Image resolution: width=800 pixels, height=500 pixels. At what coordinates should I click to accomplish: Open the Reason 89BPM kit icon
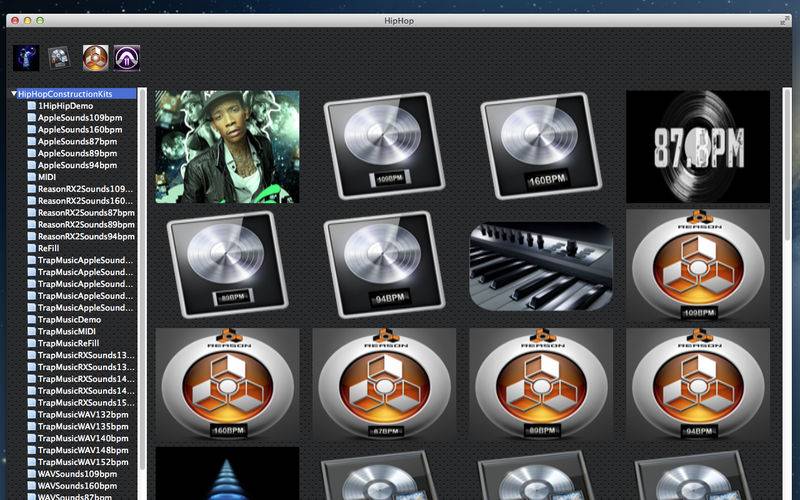(x=541, y=384)
